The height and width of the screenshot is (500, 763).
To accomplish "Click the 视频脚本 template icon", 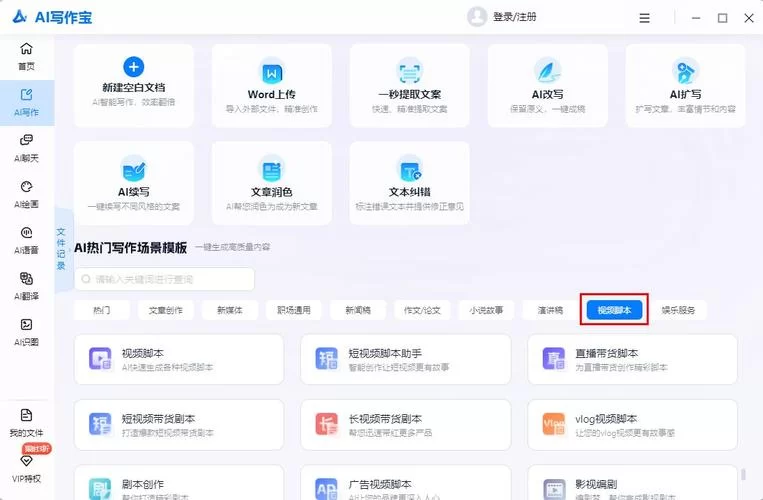I will [x=100, y=359].
